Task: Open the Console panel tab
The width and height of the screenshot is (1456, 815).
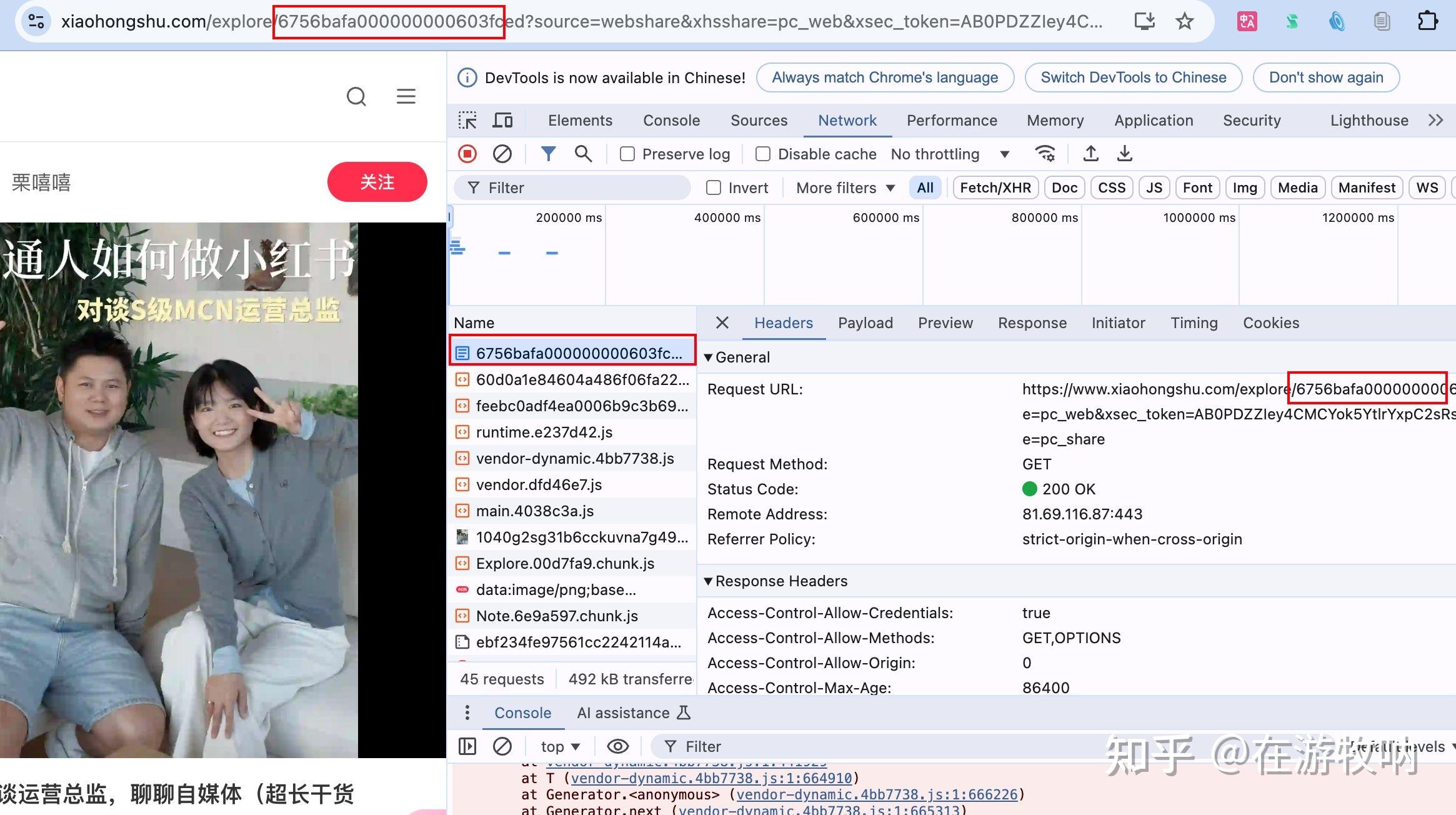Action: point(671,121)
